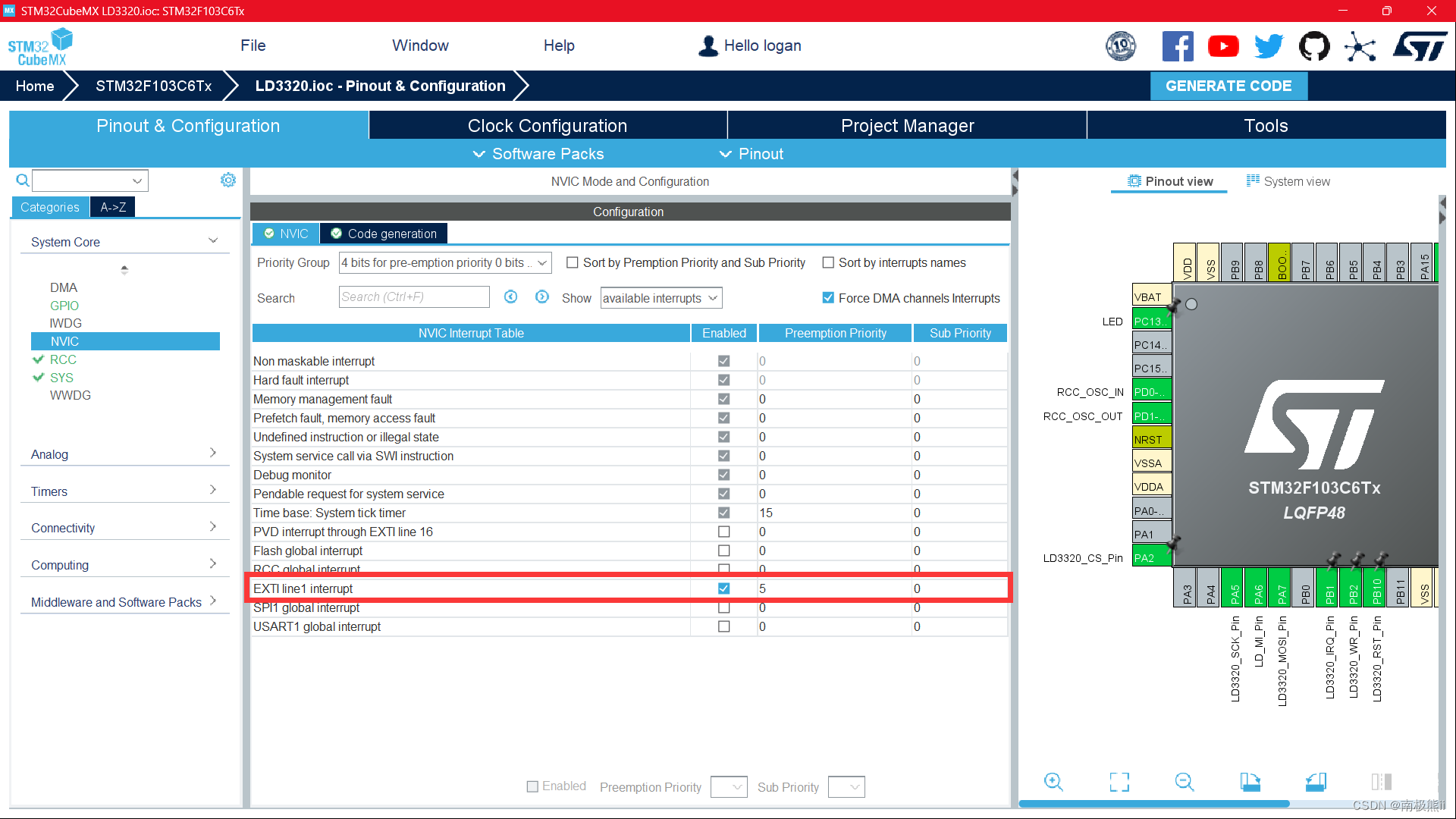Click the settings gear in categories panel
The height and width of the screenshot is (819, 1456).
coord(227,180)
